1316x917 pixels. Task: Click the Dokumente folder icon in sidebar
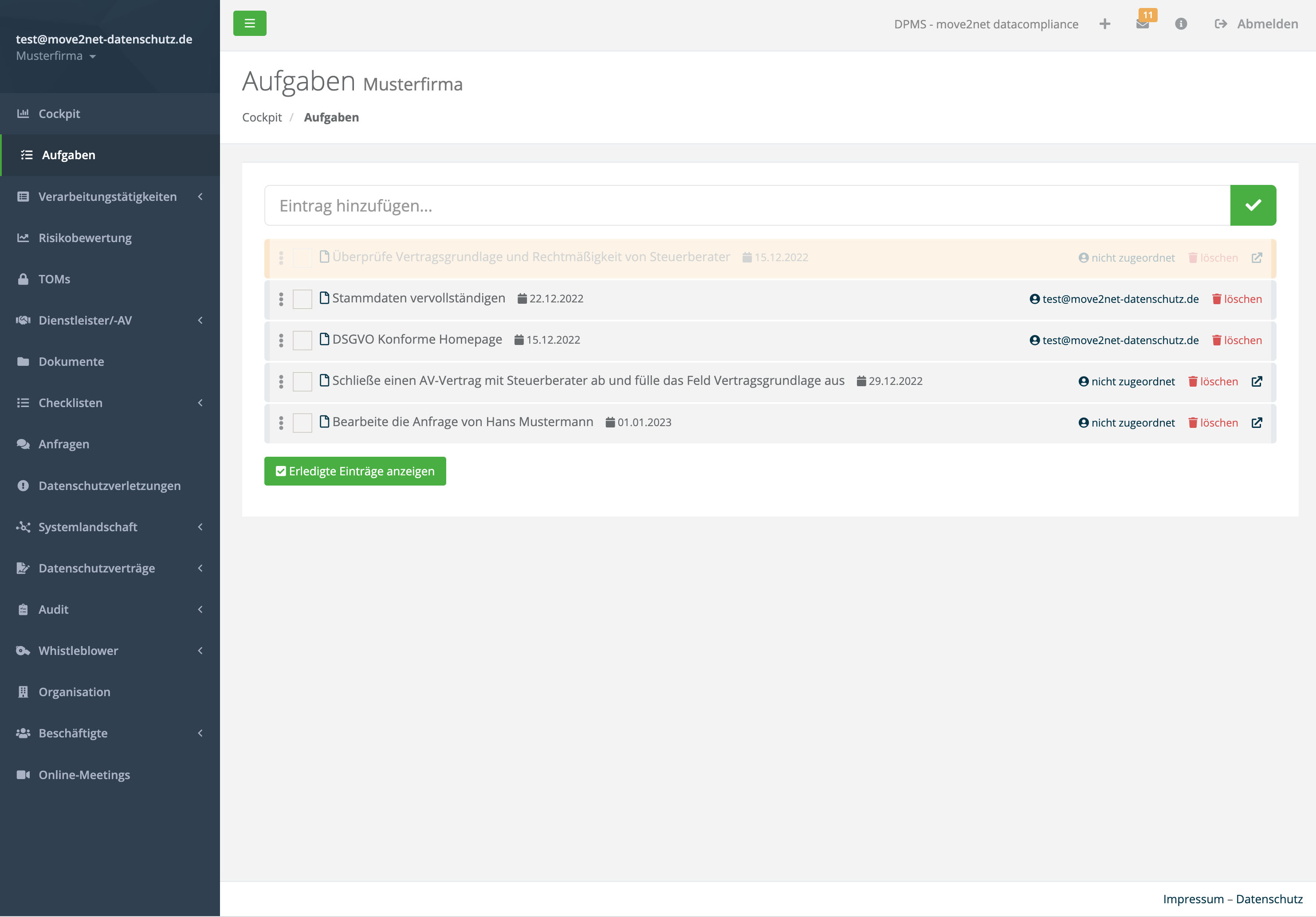23,362
